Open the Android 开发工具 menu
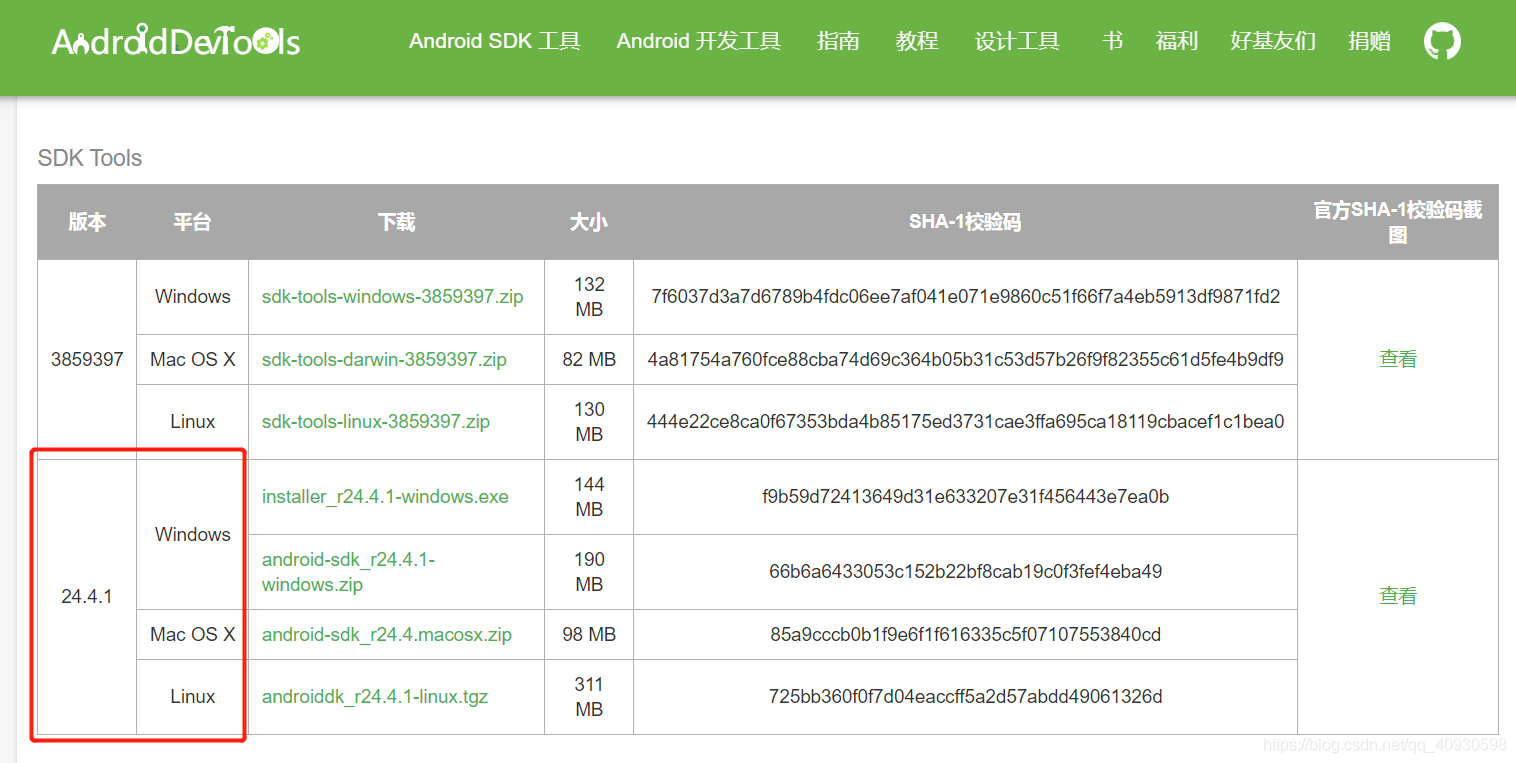Image resolution: width=1516 pixels, height=763 pixels. pyautogui.click(x=699, y=41)
